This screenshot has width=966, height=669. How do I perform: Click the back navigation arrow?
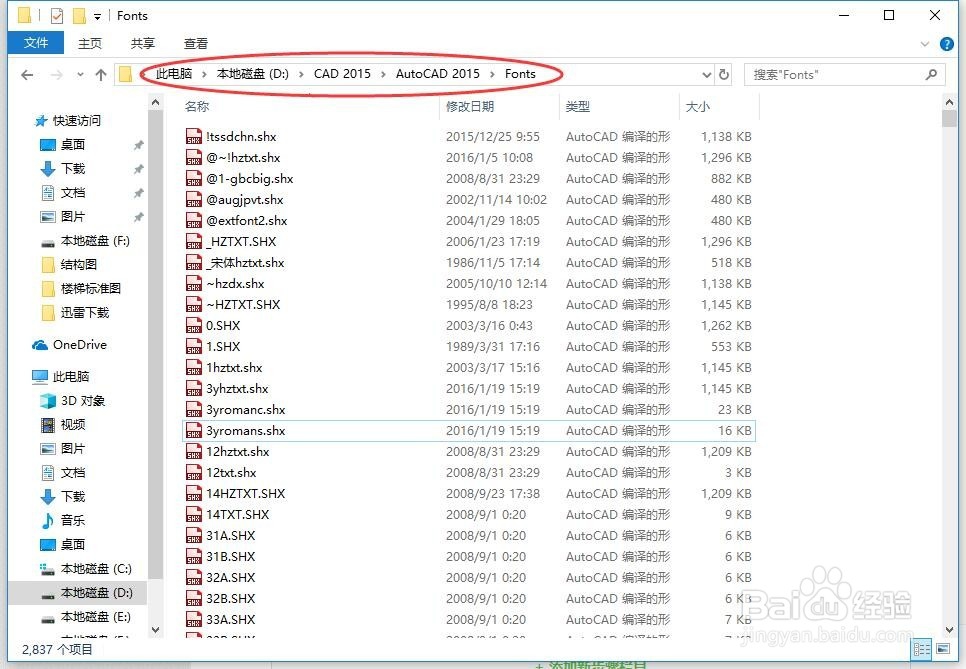click(x=26, y=75)
